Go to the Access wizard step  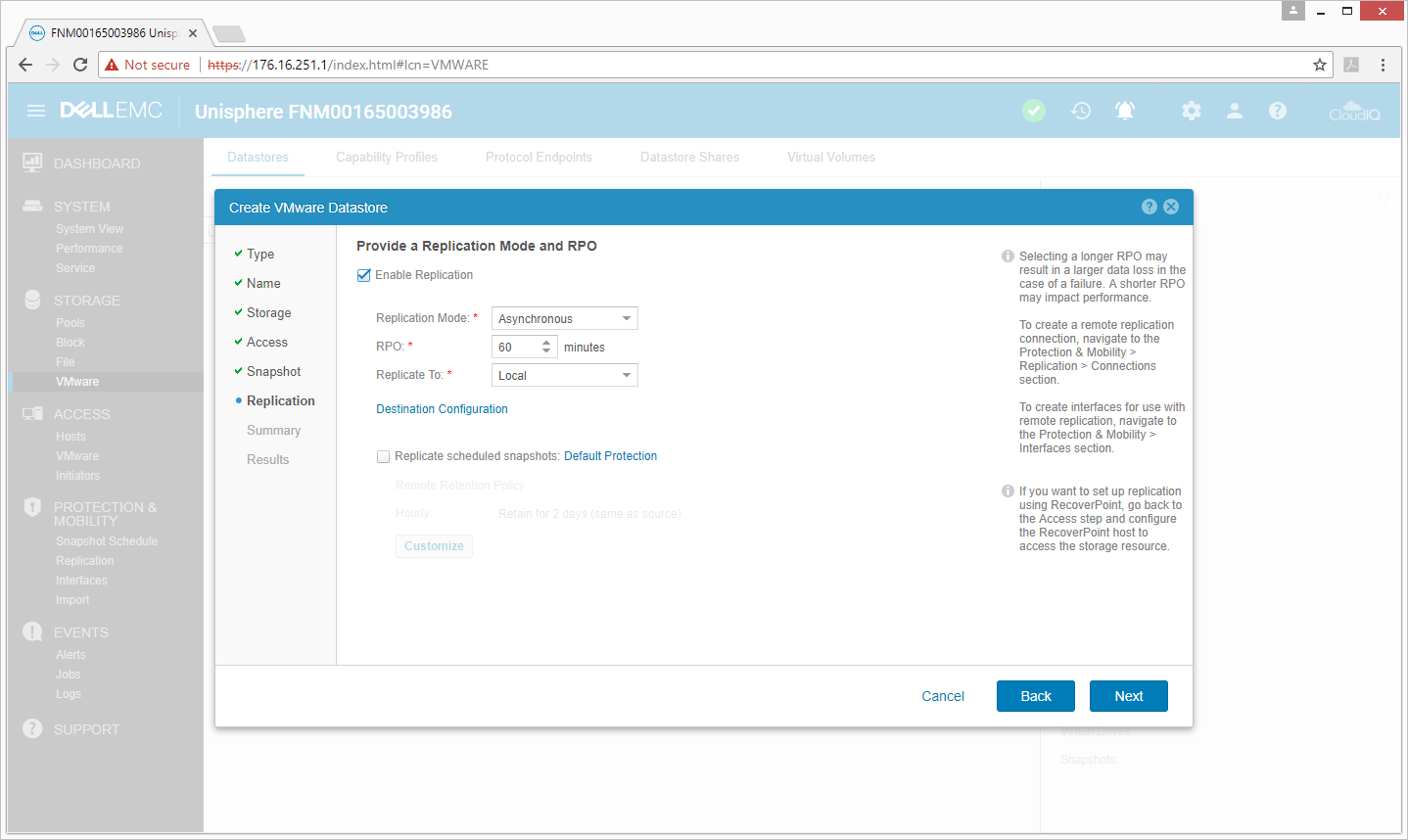(x=267, y=342)
